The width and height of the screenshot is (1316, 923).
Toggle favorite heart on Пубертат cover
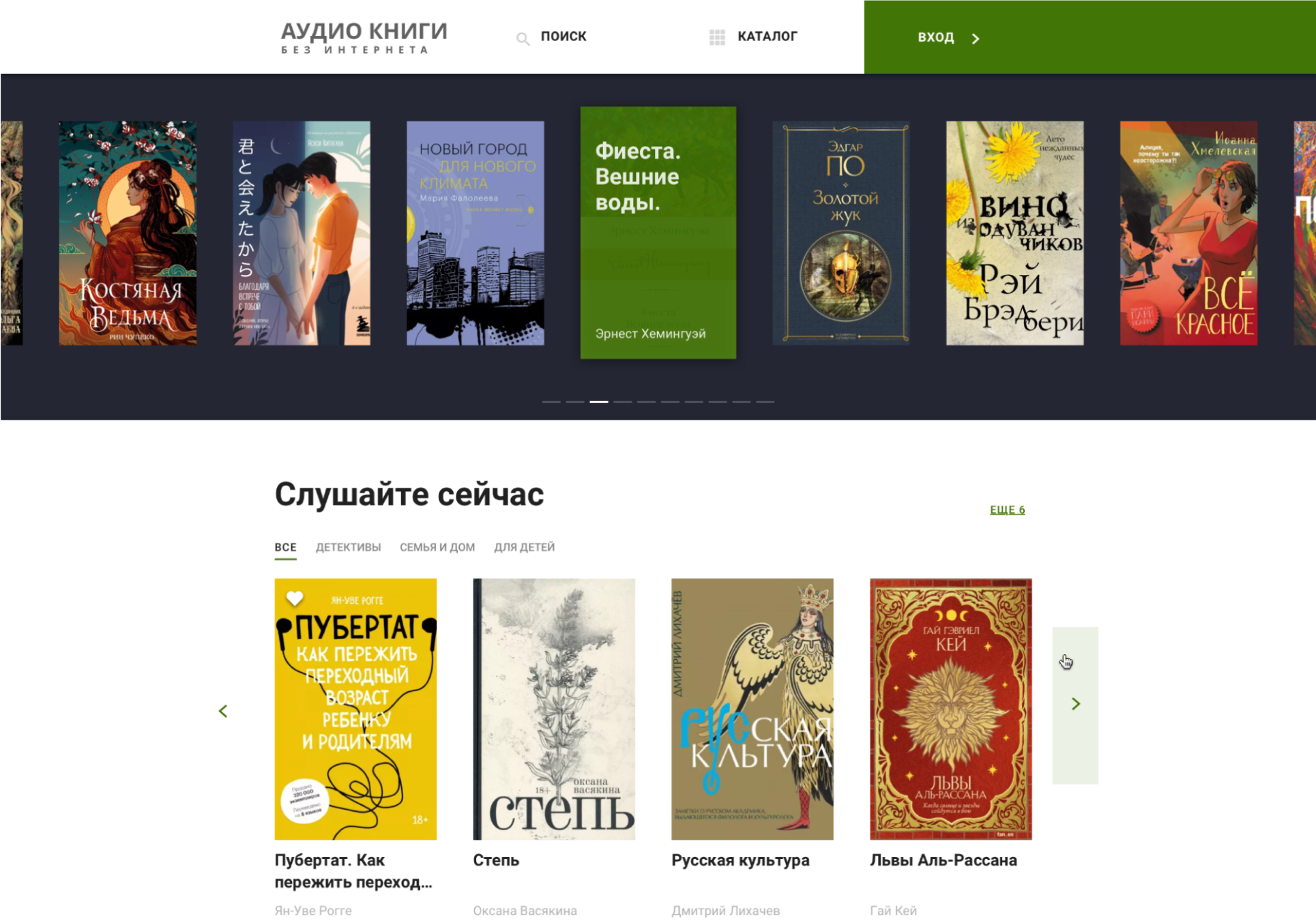click(x=295, y=598)
